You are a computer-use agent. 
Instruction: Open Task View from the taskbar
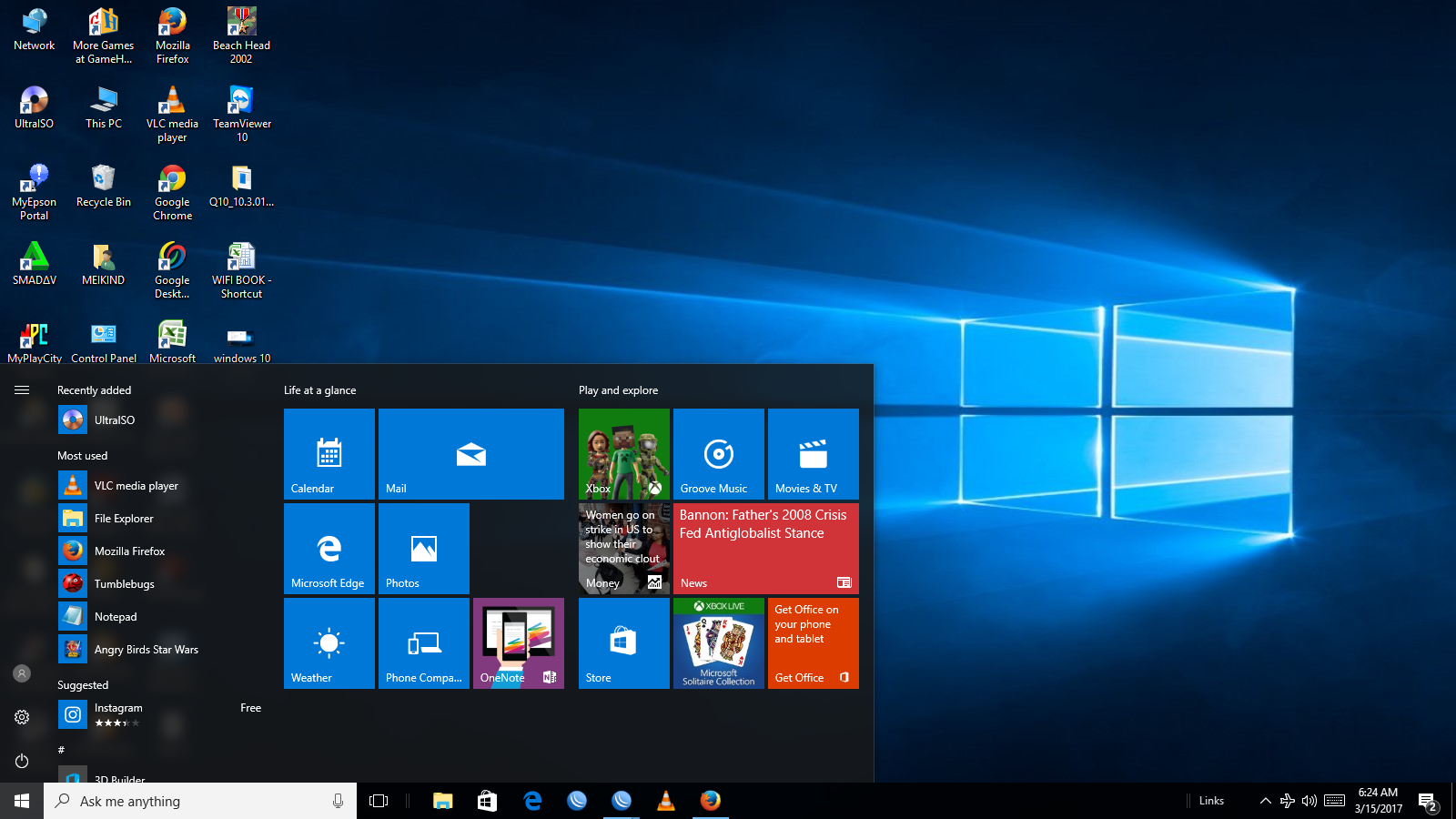click(379, 801)
